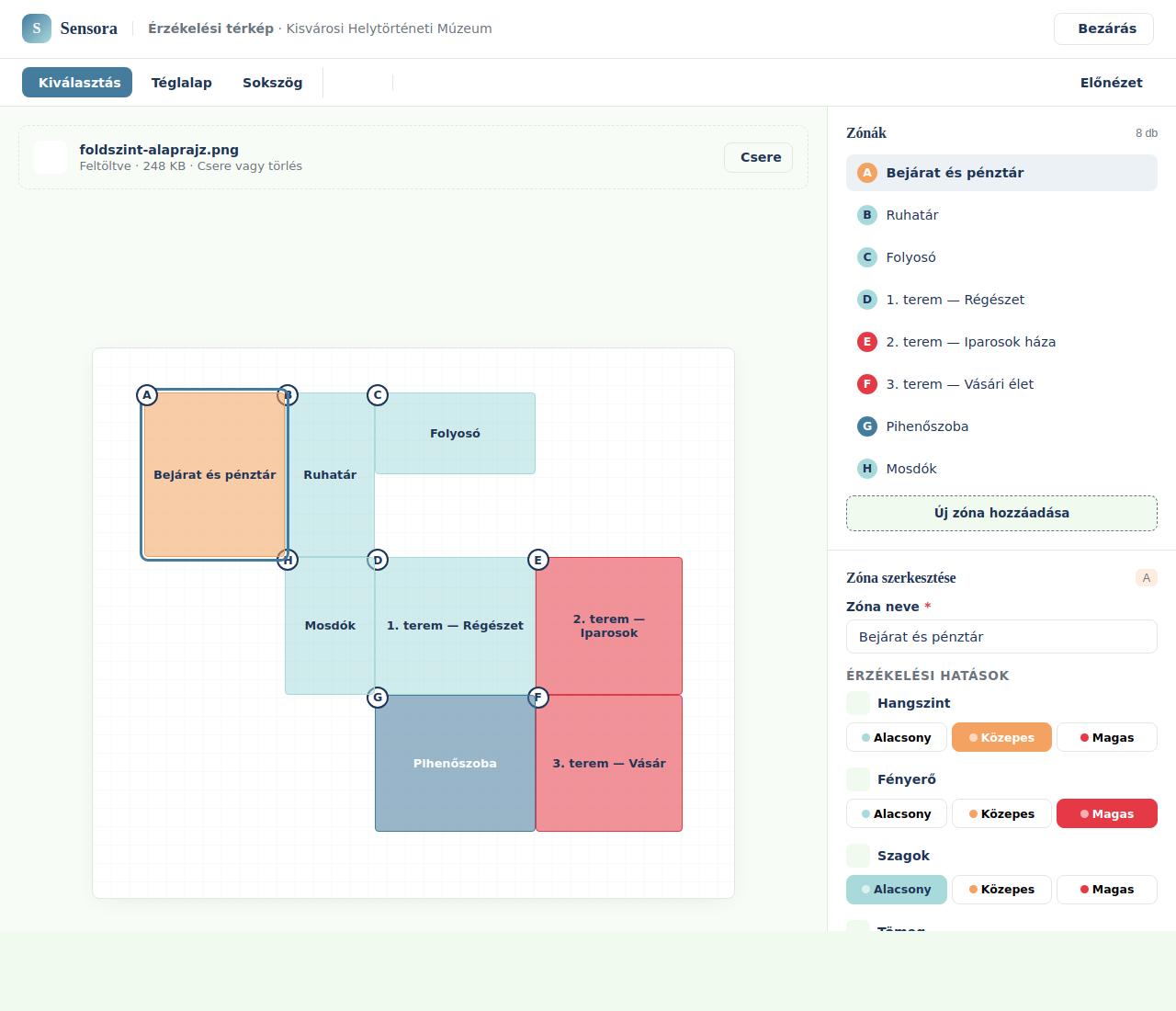Add a new zone with Új zóna hozzáadása
1176x1011 pixels.
[x=1001, y=513]
